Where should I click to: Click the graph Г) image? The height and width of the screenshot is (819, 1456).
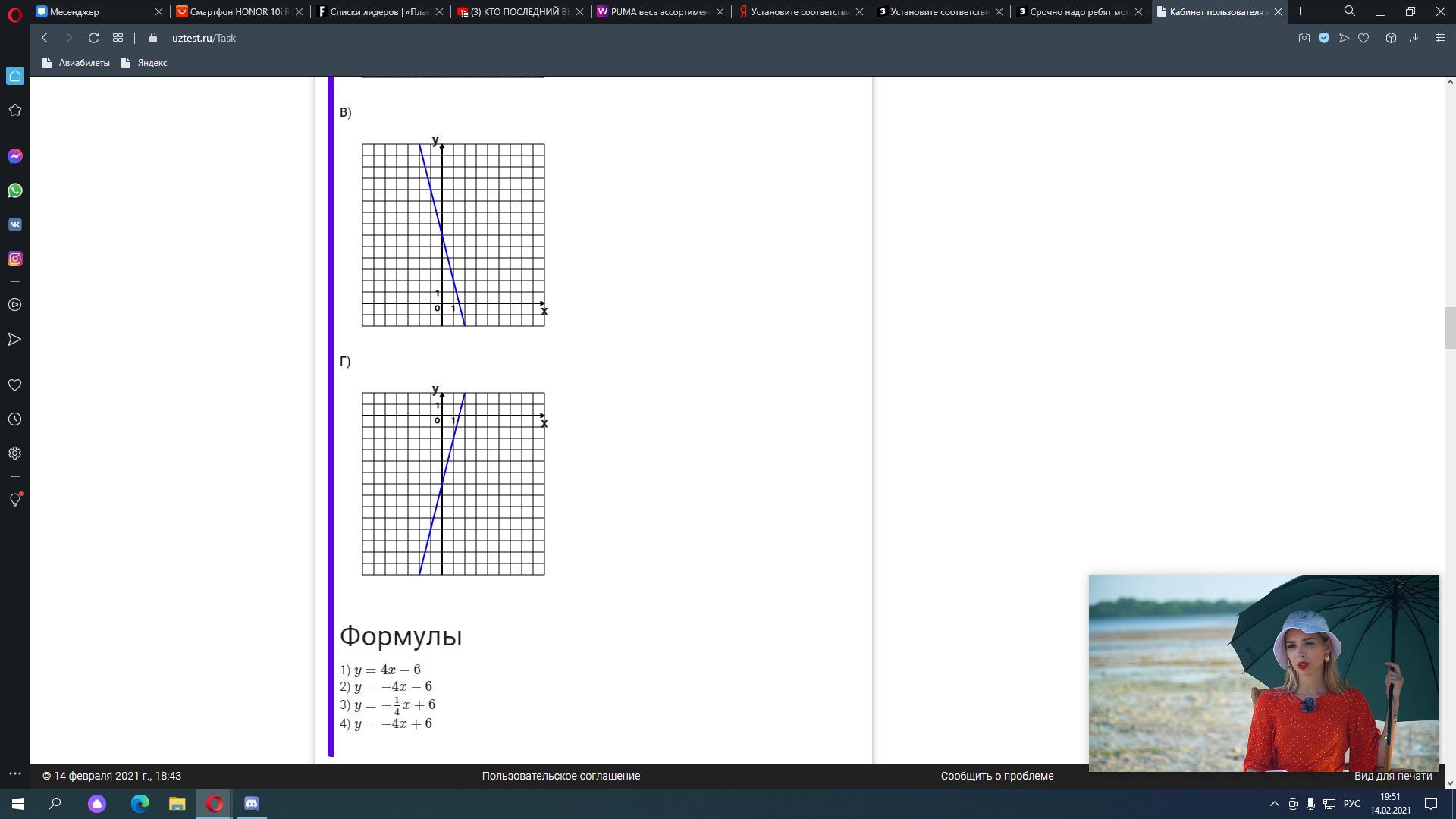tap(453, 481)
